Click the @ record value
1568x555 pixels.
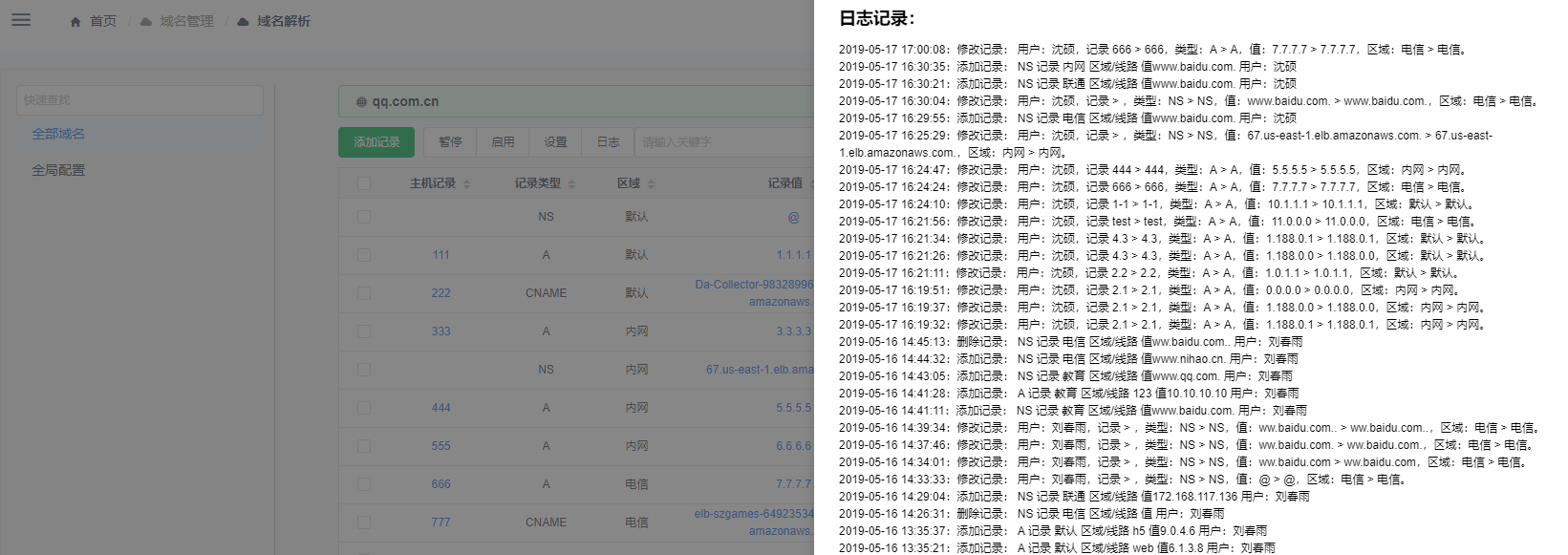tap(793, 217)
